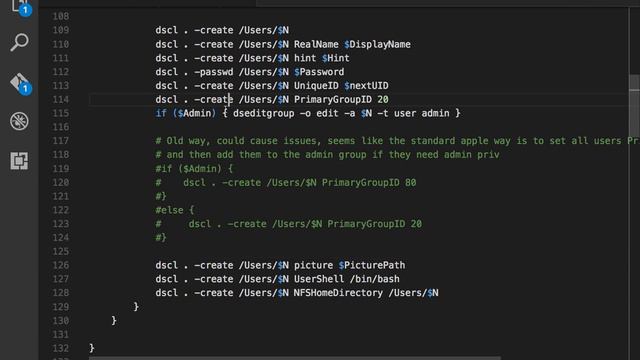This screenshot has width=640, height=360.
Task: Open the Explorer files view
Action: pos(19,6)
